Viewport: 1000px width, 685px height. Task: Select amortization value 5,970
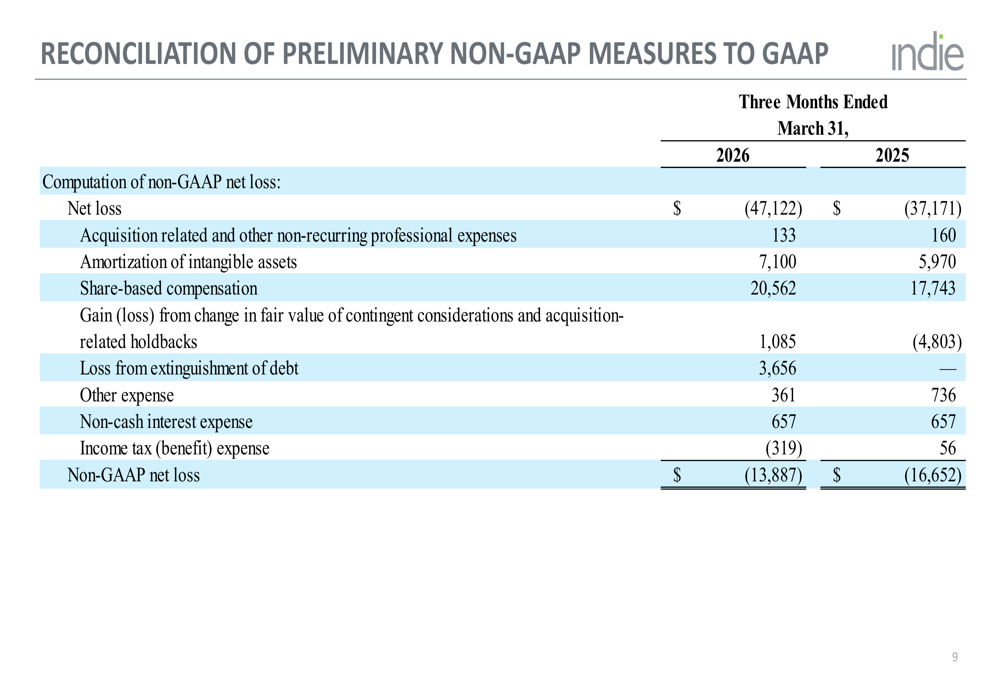coord(937,262)
